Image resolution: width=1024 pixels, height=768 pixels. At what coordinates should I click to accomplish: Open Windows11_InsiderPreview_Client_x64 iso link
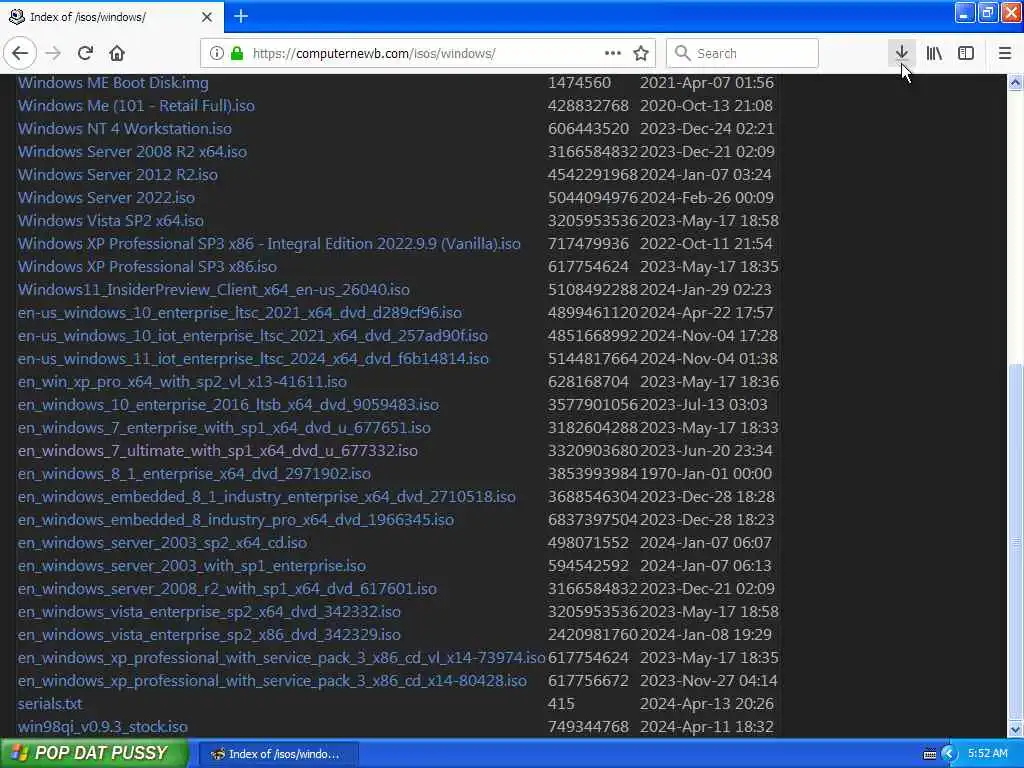pos(214,289)
